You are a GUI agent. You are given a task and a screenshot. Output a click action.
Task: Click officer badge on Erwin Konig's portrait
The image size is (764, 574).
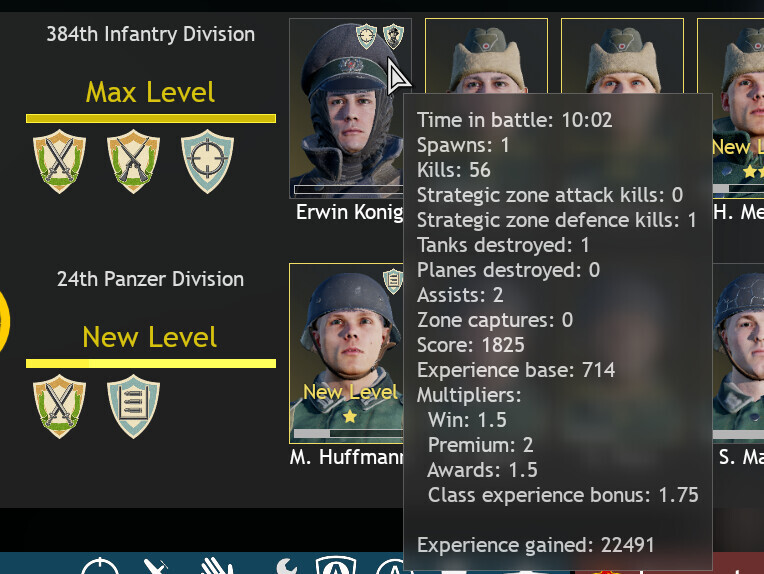point(393,36)
